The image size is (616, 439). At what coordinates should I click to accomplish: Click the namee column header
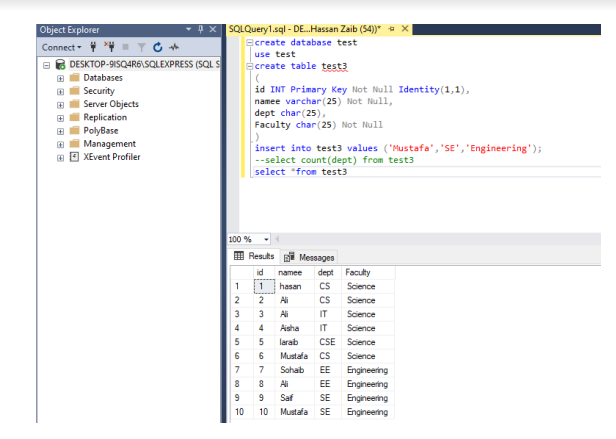pos(295,272)
